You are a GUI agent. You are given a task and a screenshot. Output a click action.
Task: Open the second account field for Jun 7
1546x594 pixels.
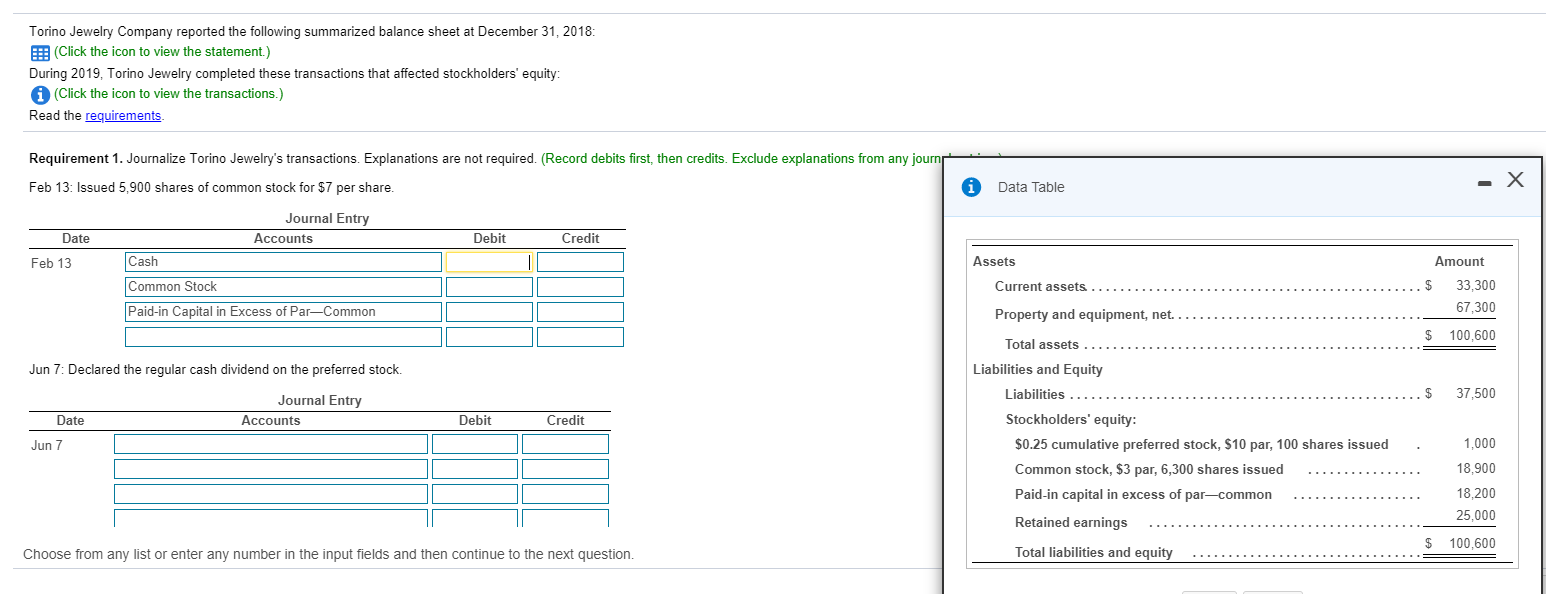271,469
